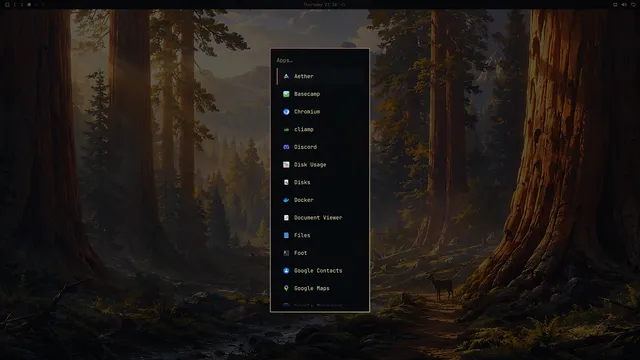Select the Docker label
Screen dimensions: 640x360
(x=304, y=200)
